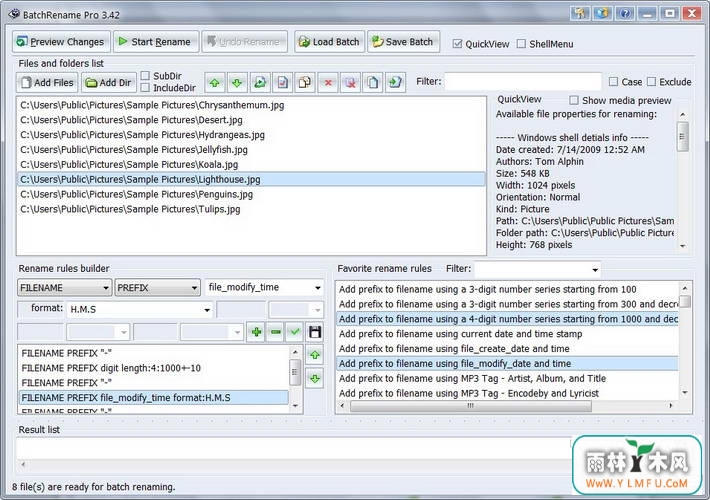Click the Result list left scroll arrow
The width and height of the screenshot is (710, 500).
pyautogui.click(x=23, y=464)
